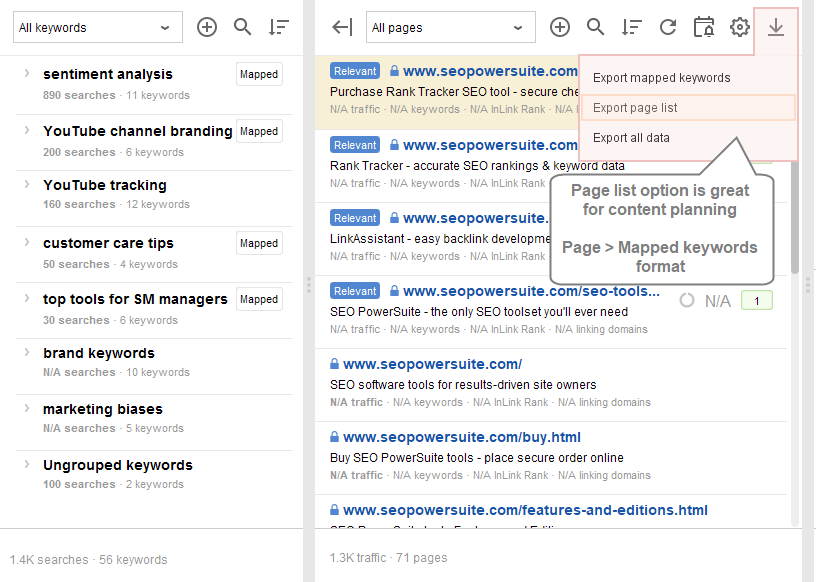The width and height of the screenshot is (816, 582).
Task: Open sort options for keyword groups
Action: point(278,27)
